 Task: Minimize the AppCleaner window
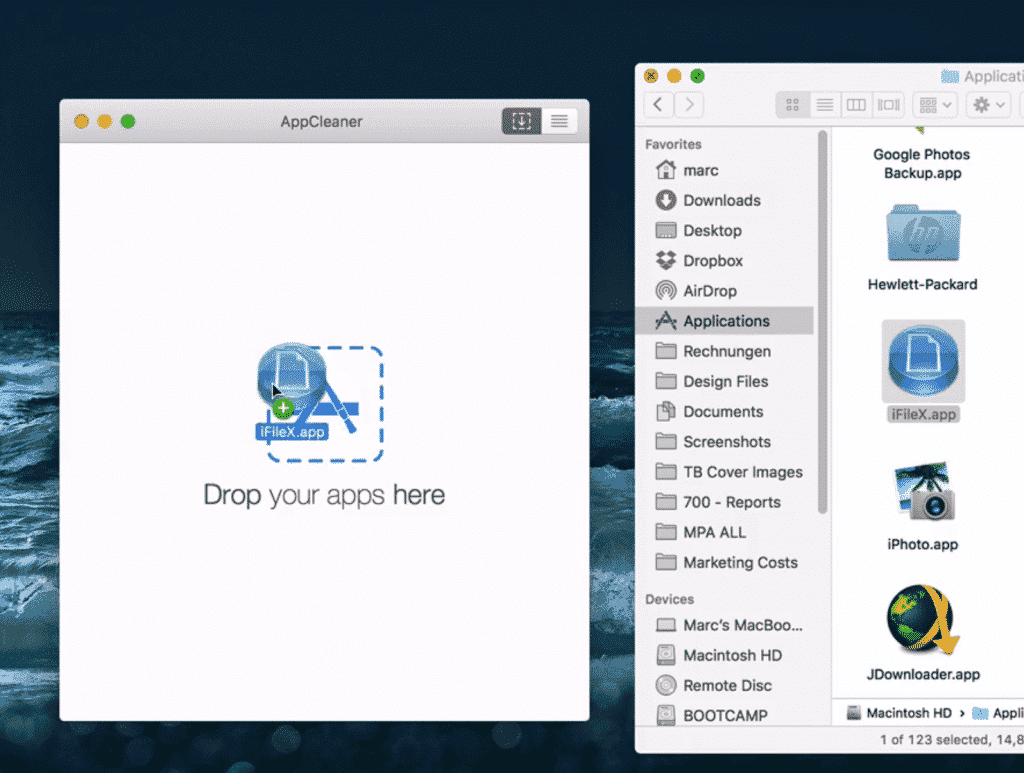pos(104,121)
